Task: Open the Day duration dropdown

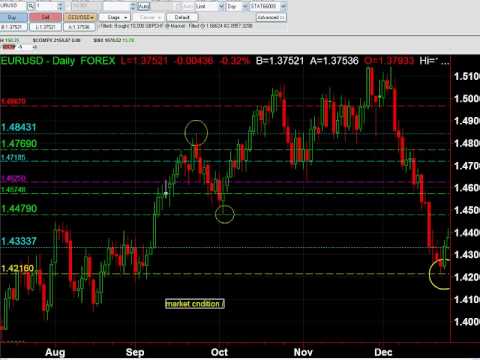Action: (x=237, y=6)
